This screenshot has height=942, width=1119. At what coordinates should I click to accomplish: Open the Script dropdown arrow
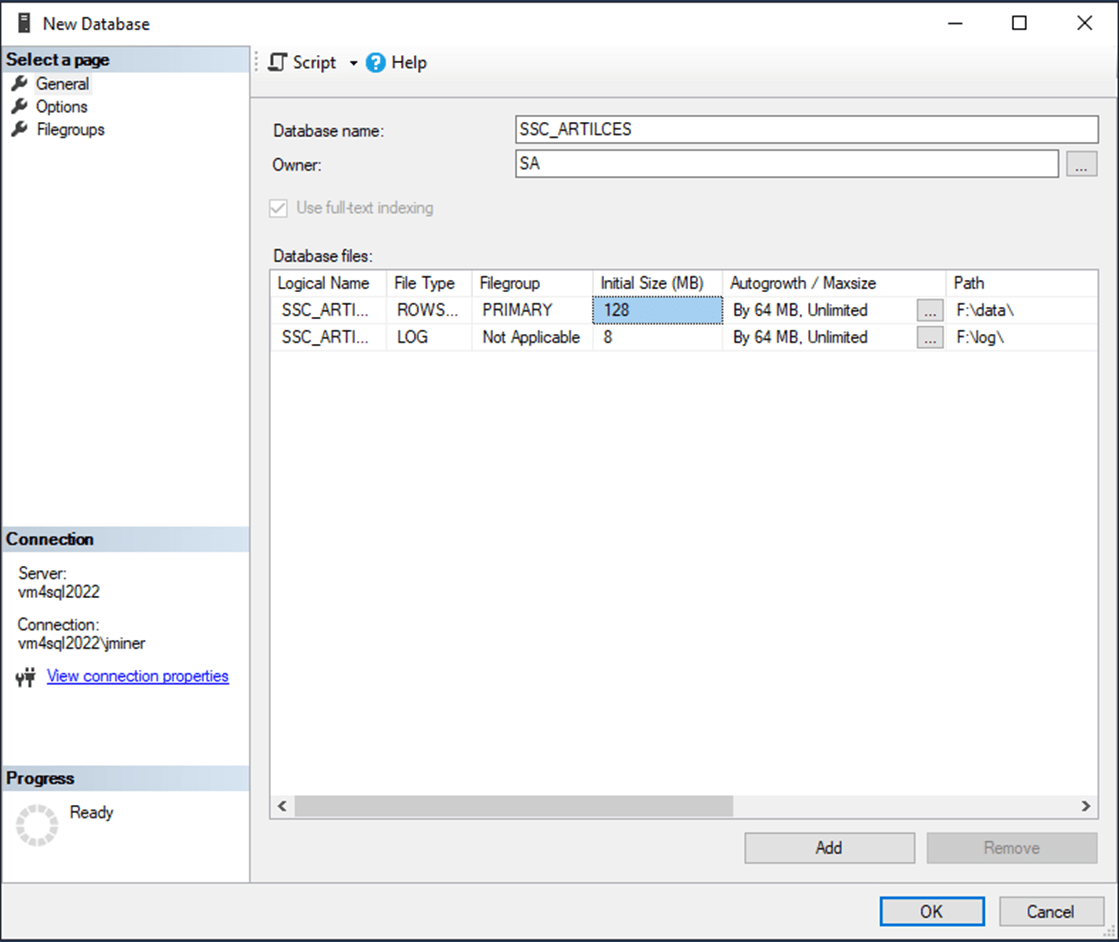353,63
